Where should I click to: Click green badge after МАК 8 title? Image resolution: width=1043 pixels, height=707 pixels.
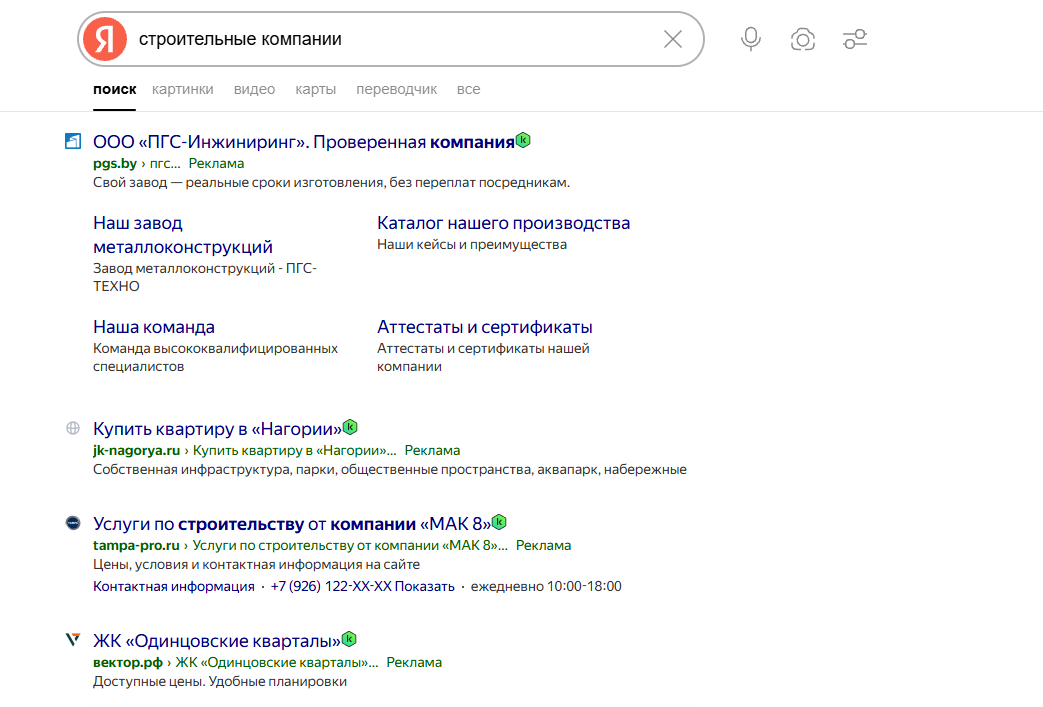500,522
